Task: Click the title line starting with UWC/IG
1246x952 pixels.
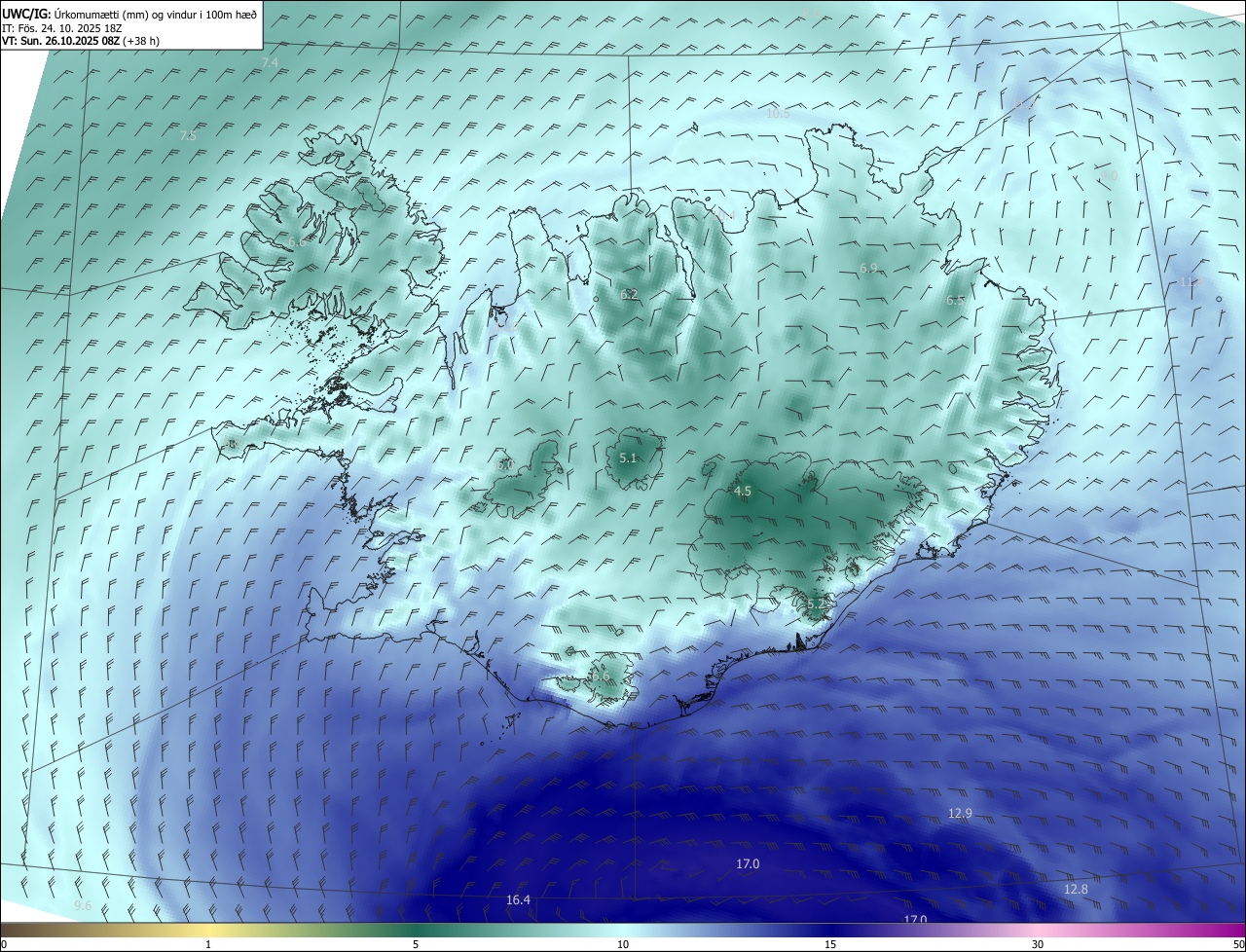Action: [129, 13]
